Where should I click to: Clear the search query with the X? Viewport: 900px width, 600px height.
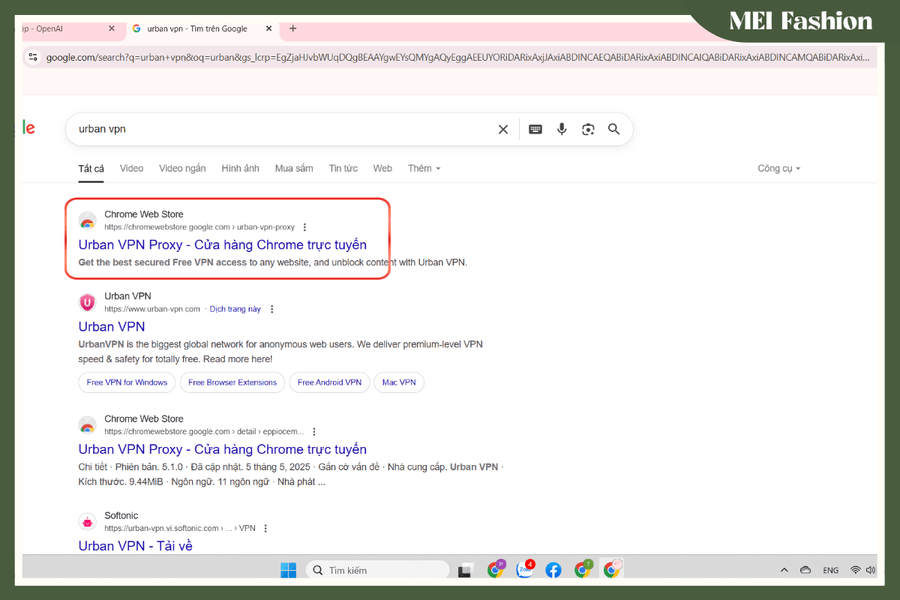[503, 129]
